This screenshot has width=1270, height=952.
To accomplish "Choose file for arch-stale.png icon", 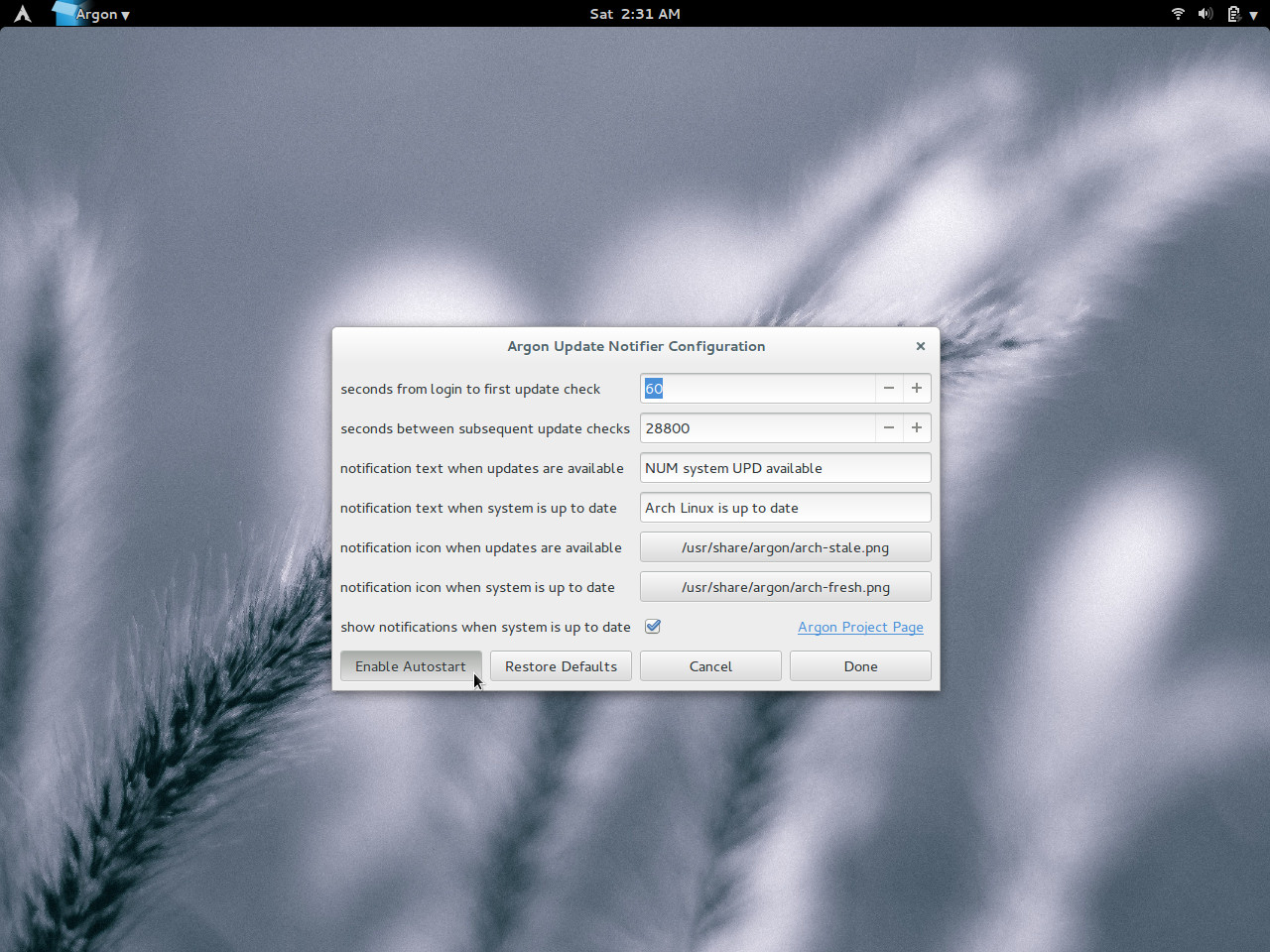I will coord(786,547).
